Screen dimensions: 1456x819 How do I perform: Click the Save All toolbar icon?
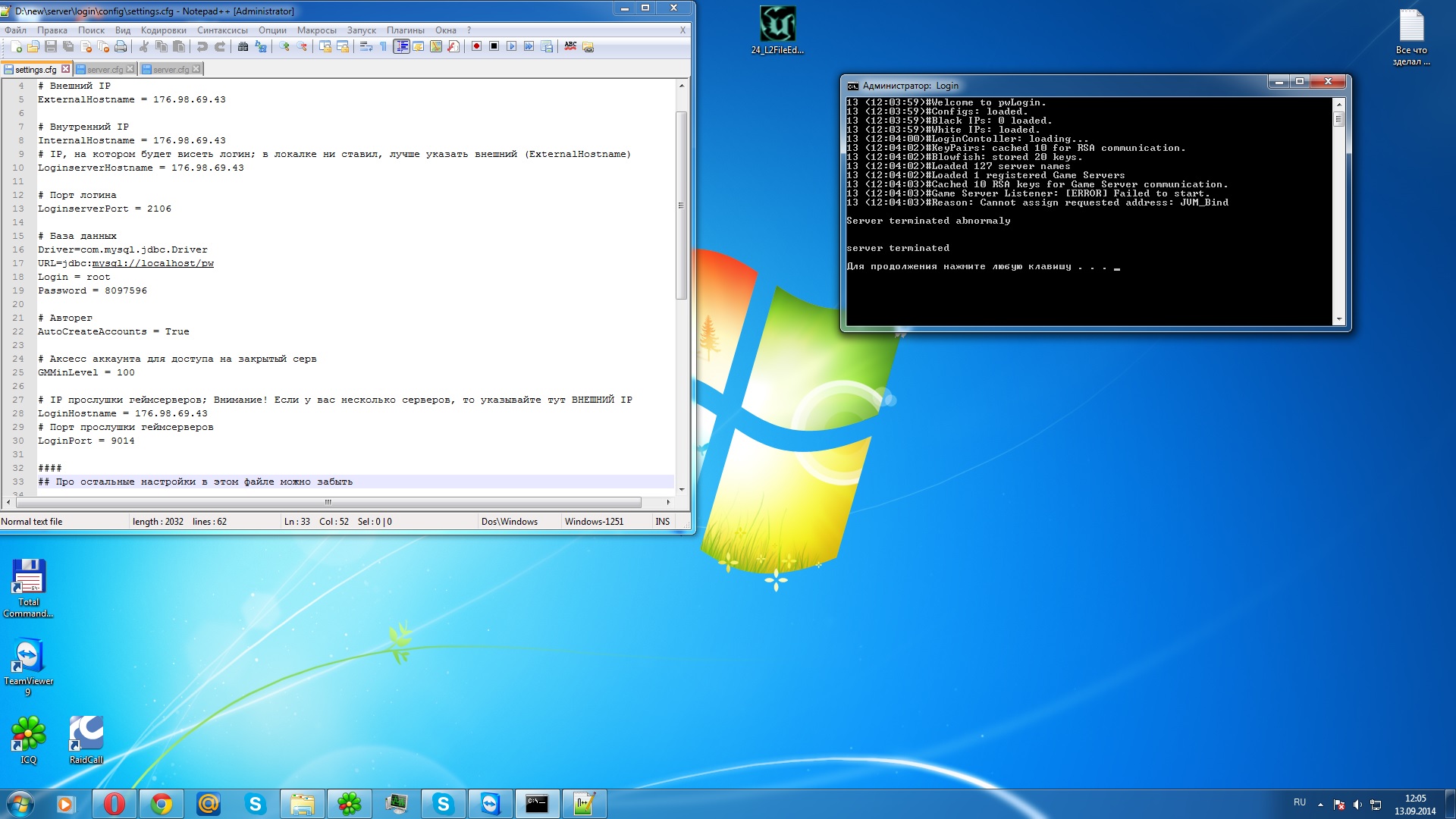click(x=68, y=46)
